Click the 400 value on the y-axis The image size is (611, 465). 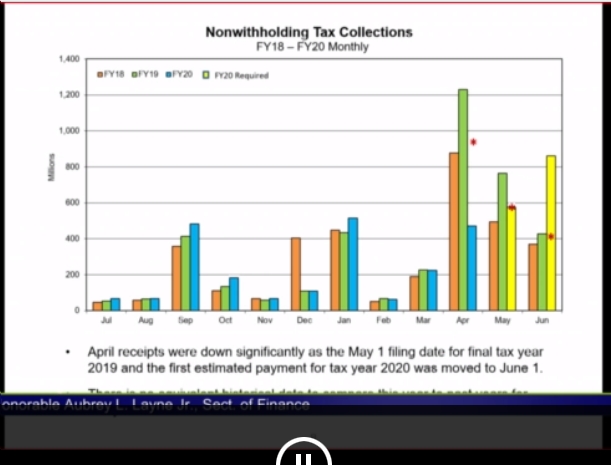[72, 239]
